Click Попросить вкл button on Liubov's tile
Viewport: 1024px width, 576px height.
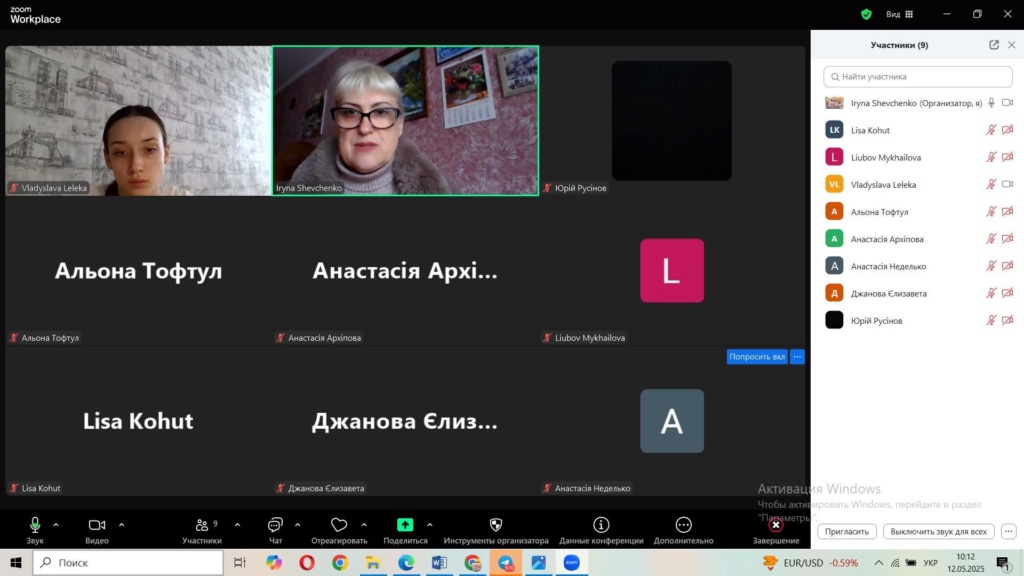(757, 357)
